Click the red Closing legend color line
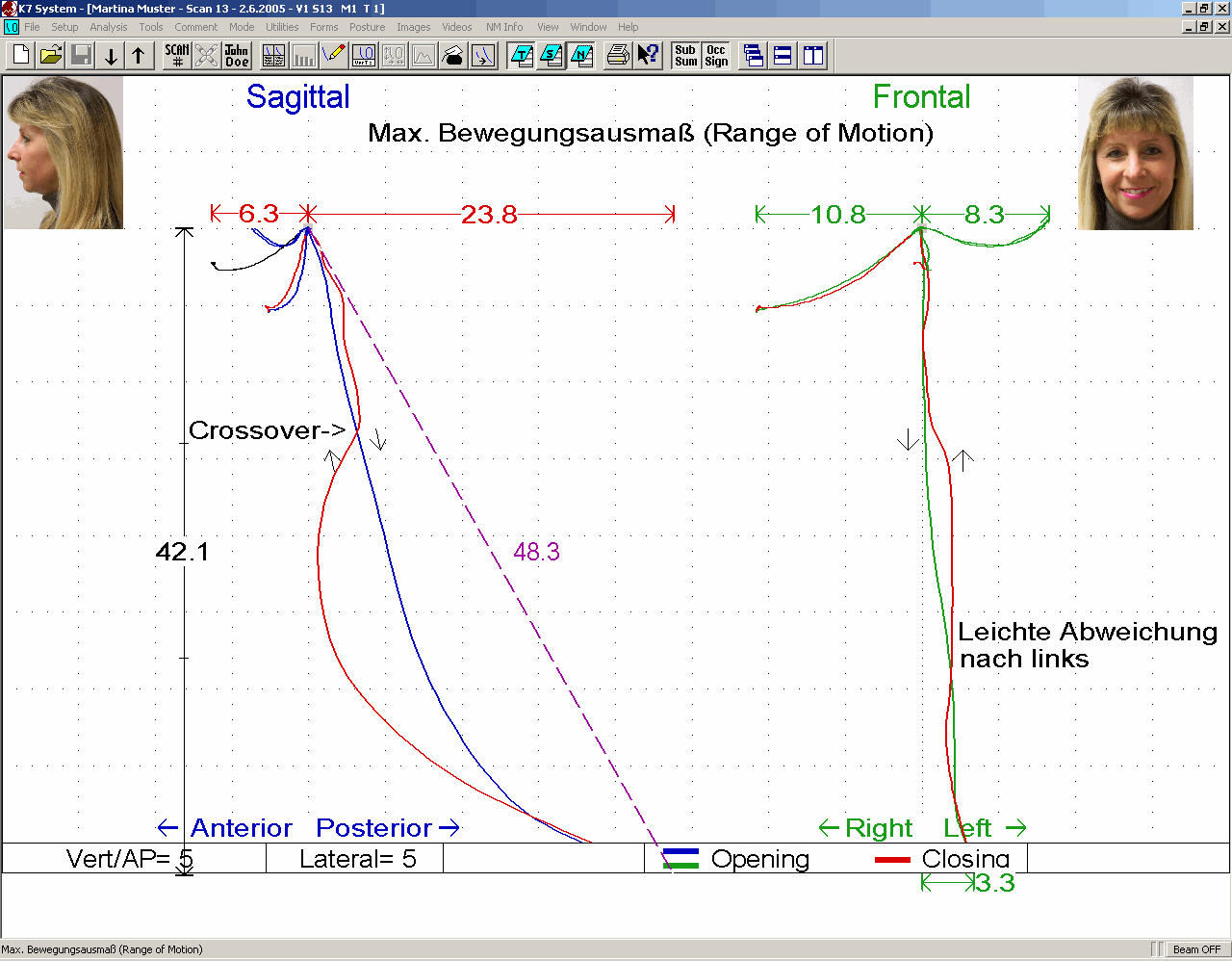This screenshot has width=1232, height=961. [x=892, y=860]
